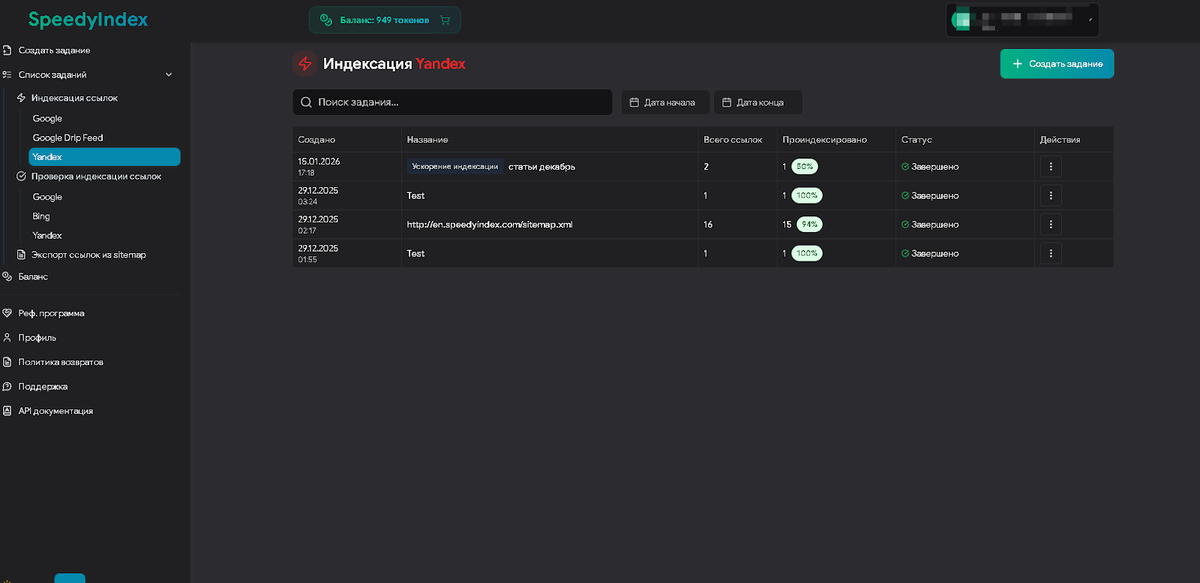This screenshot has height=583, width=1200.
Task: Open actions menu for статьи декабрь row
Action: tap(1050, 167)
